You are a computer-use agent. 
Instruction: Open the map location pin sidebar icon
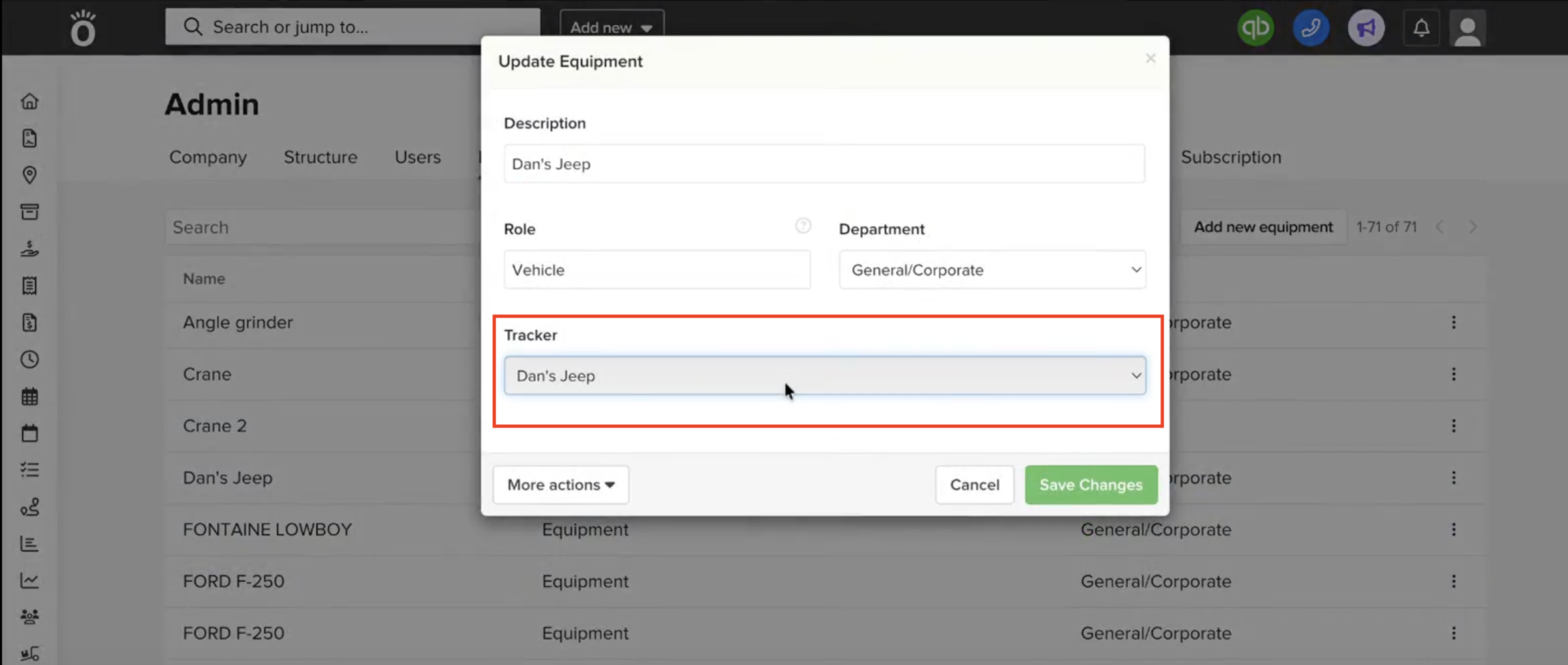pyautogui.click(x=29, y=175)
